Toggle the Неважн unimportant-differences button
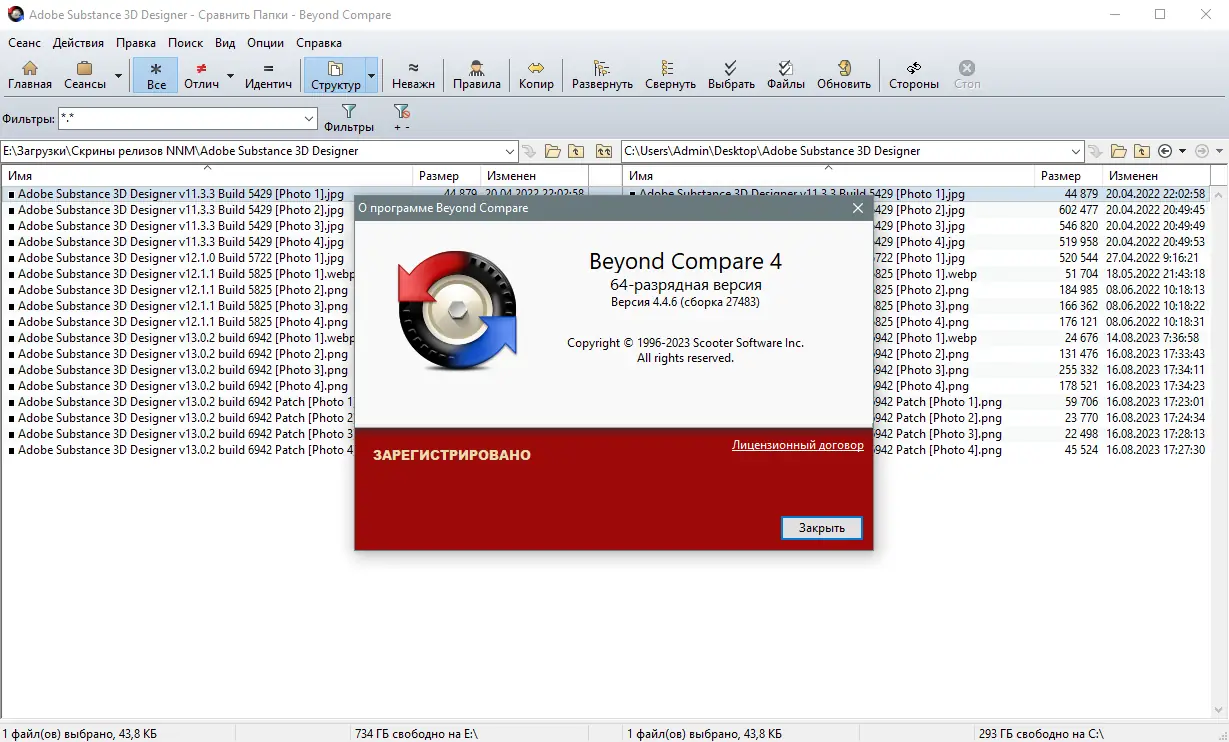1229x742 pixels. [412, 74]
